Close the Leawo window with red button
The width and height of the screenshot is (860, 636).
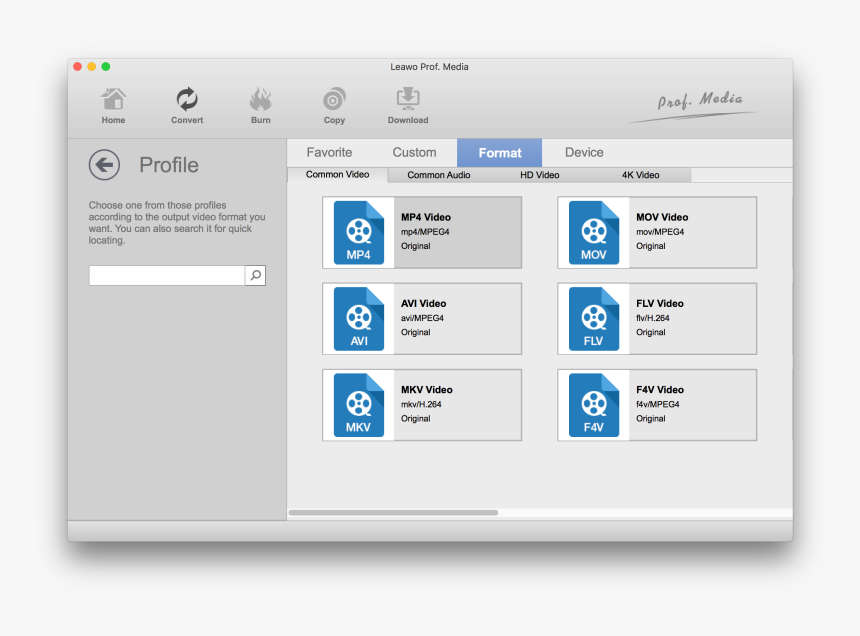pos(77,66)
